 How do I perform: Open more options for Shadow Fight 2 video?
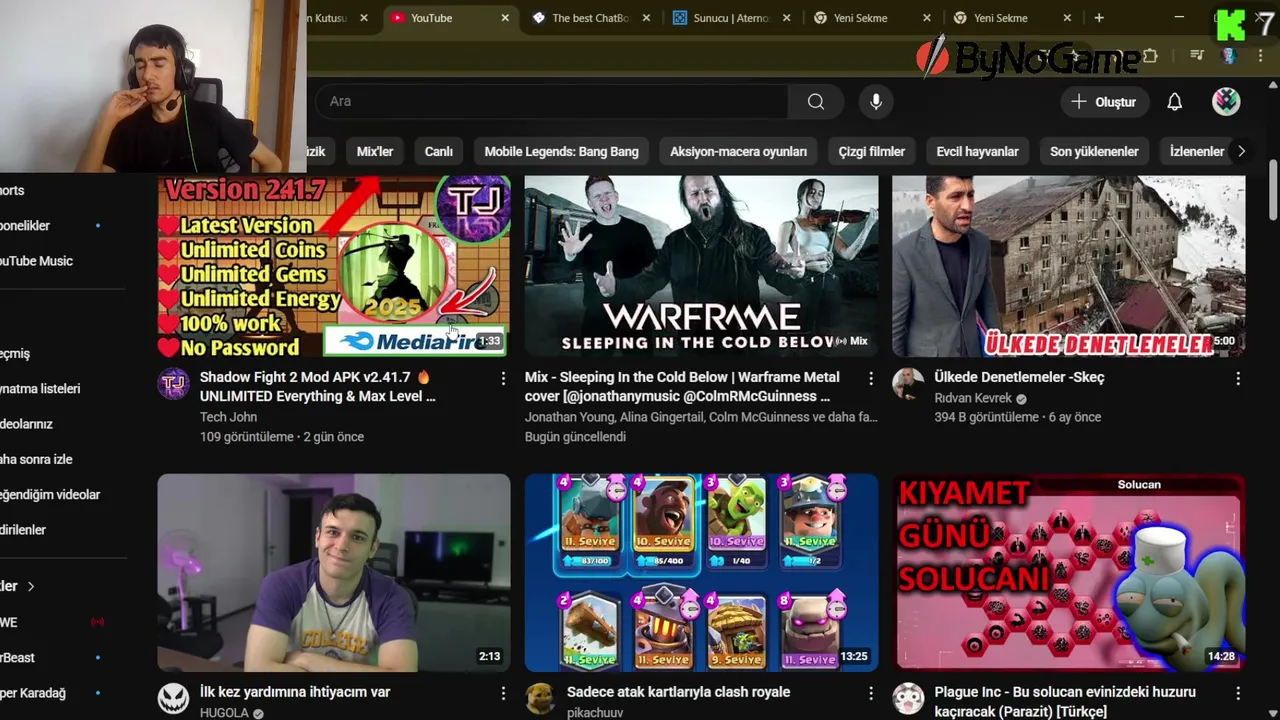(x=503, y=378)
